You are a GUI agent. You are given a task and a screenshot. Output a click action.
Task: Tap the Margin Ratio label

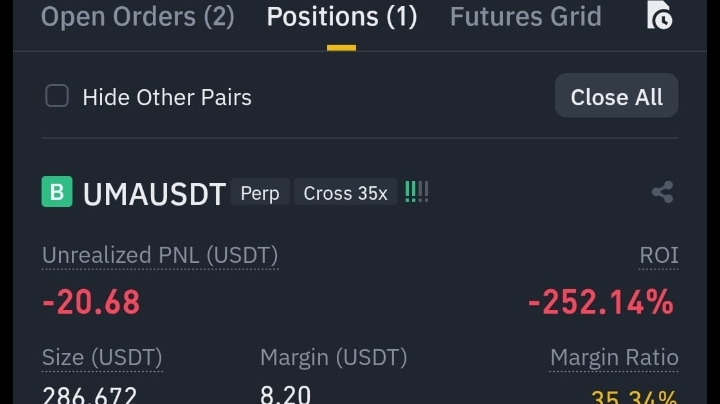(614, 358)
